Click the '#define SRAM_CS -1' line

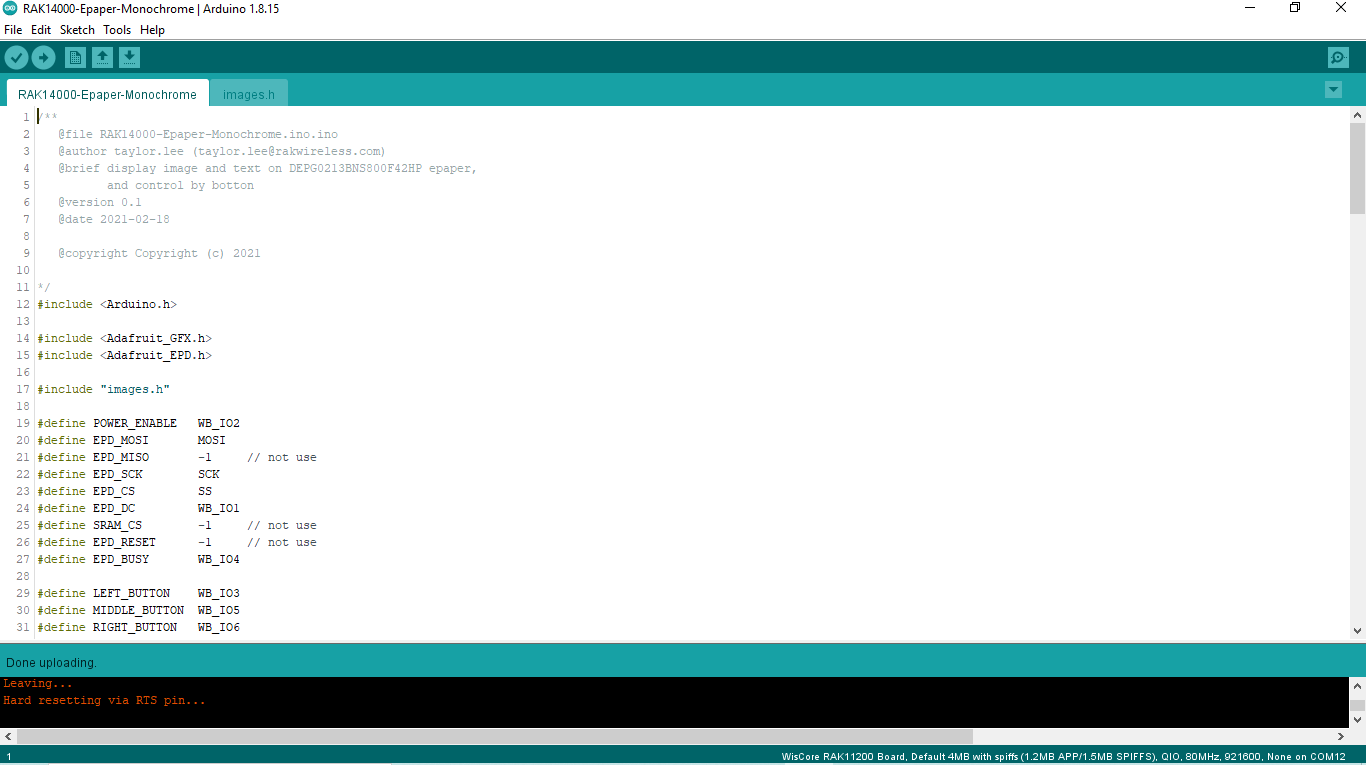coord(176,525)
